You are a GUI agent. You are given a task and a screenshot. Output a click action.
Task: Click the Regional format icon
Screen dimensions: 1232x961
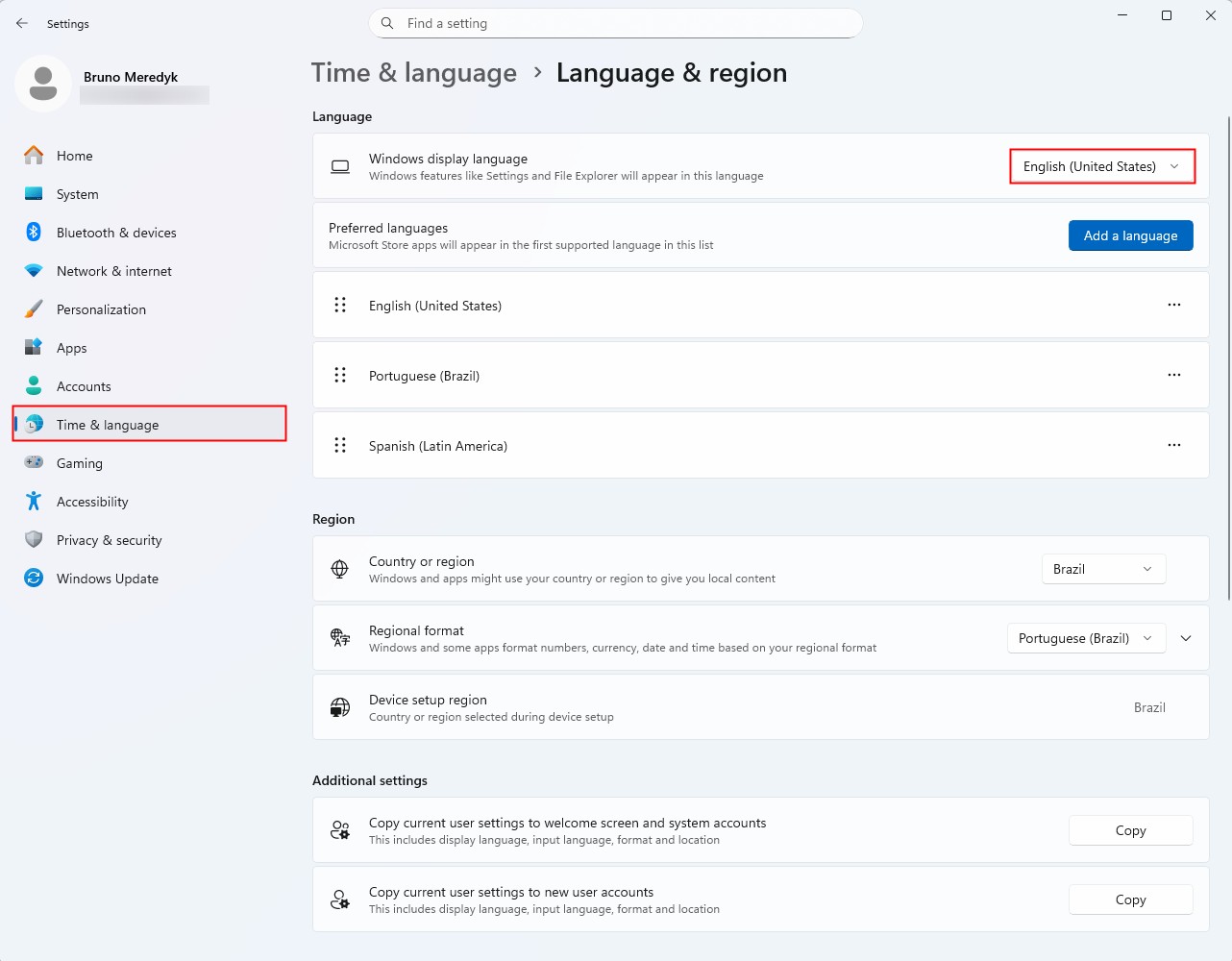pyautogui.click(x=340, y=638)
